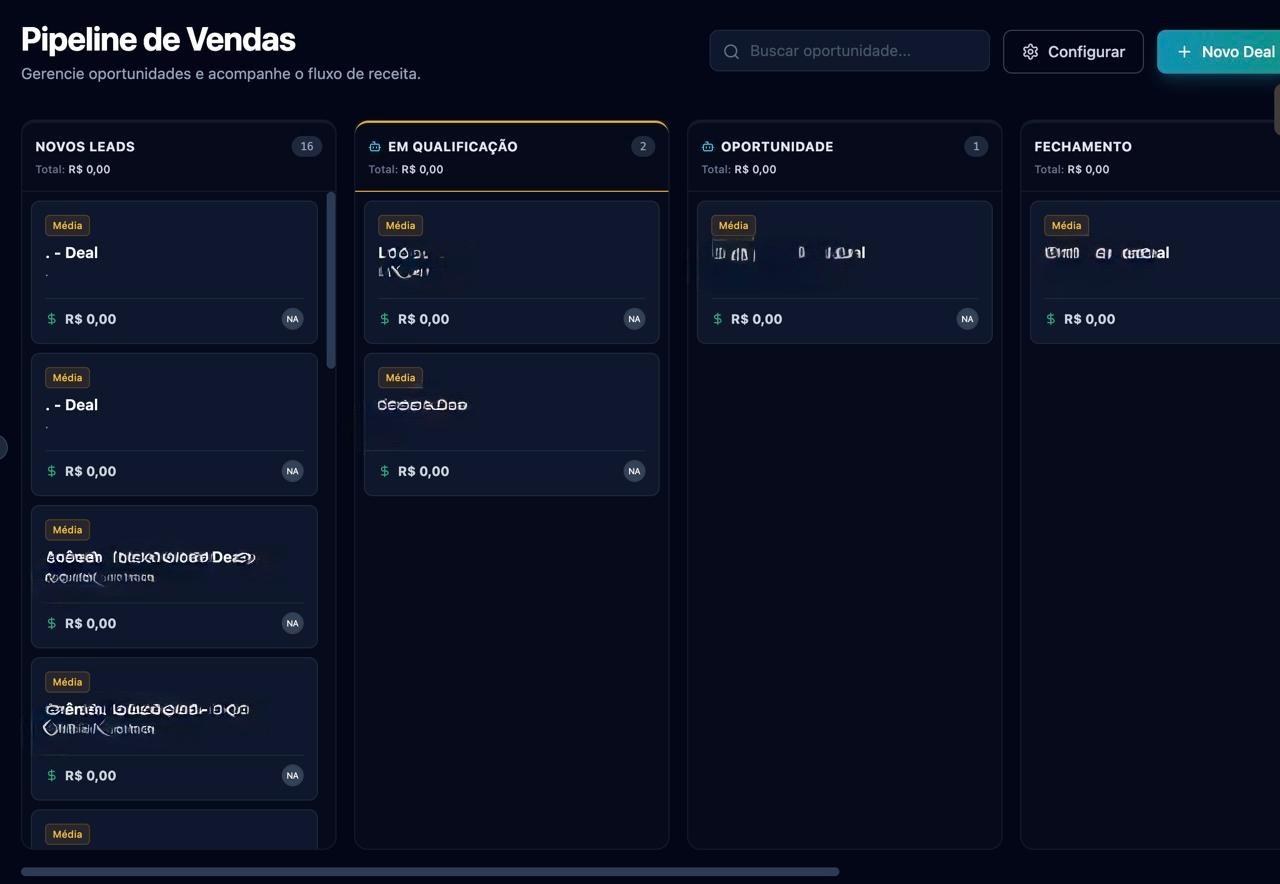This screenshot has width=1280, height=884.
Task: Click the dollar icon on the Oportunidade card
Action: point(717,320)
